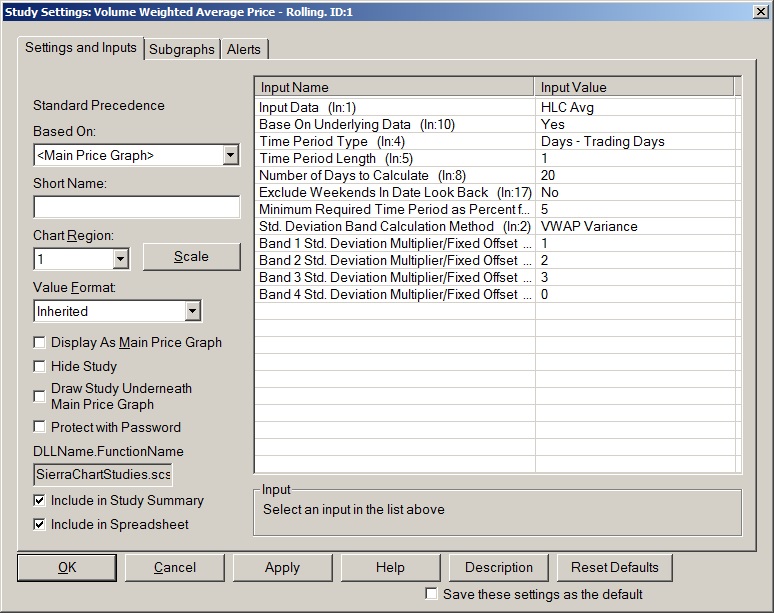Uncheck Include in Study Summary
Image resolution: width=774 pixels, height=613 pixels.
[40, 500]
